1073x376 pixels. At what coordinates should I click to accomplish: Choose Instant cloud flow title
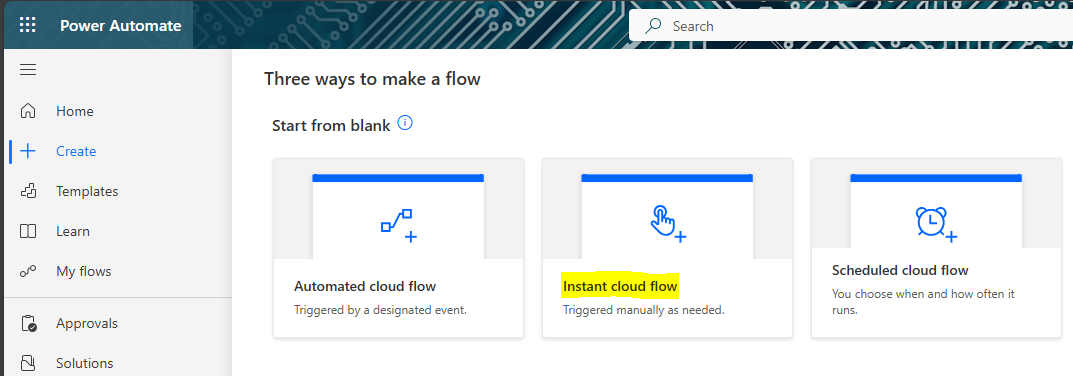(620, 286)
